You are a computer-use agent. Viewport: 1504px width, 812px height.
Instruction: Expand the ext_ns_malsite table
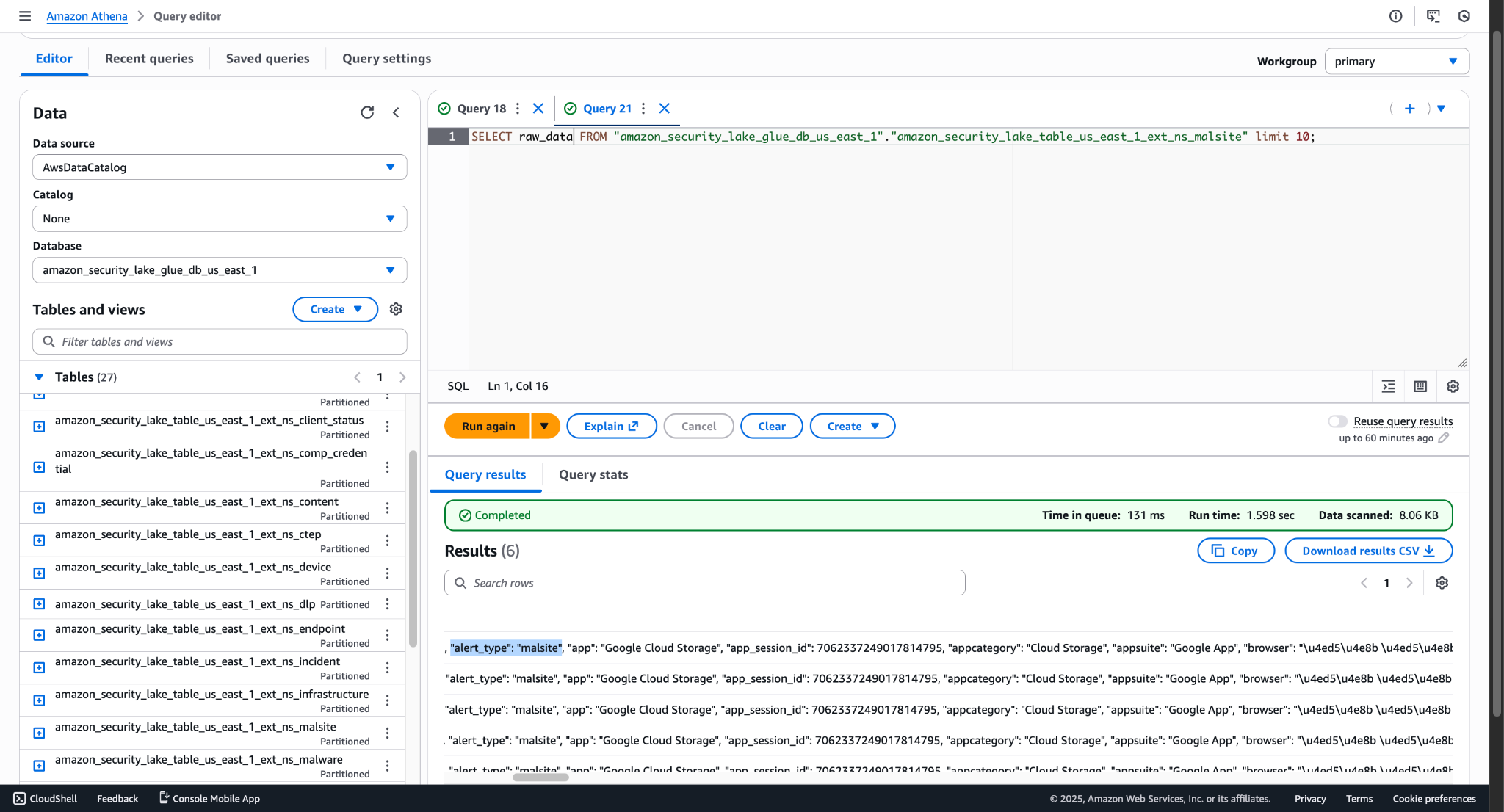pos(40,733)
